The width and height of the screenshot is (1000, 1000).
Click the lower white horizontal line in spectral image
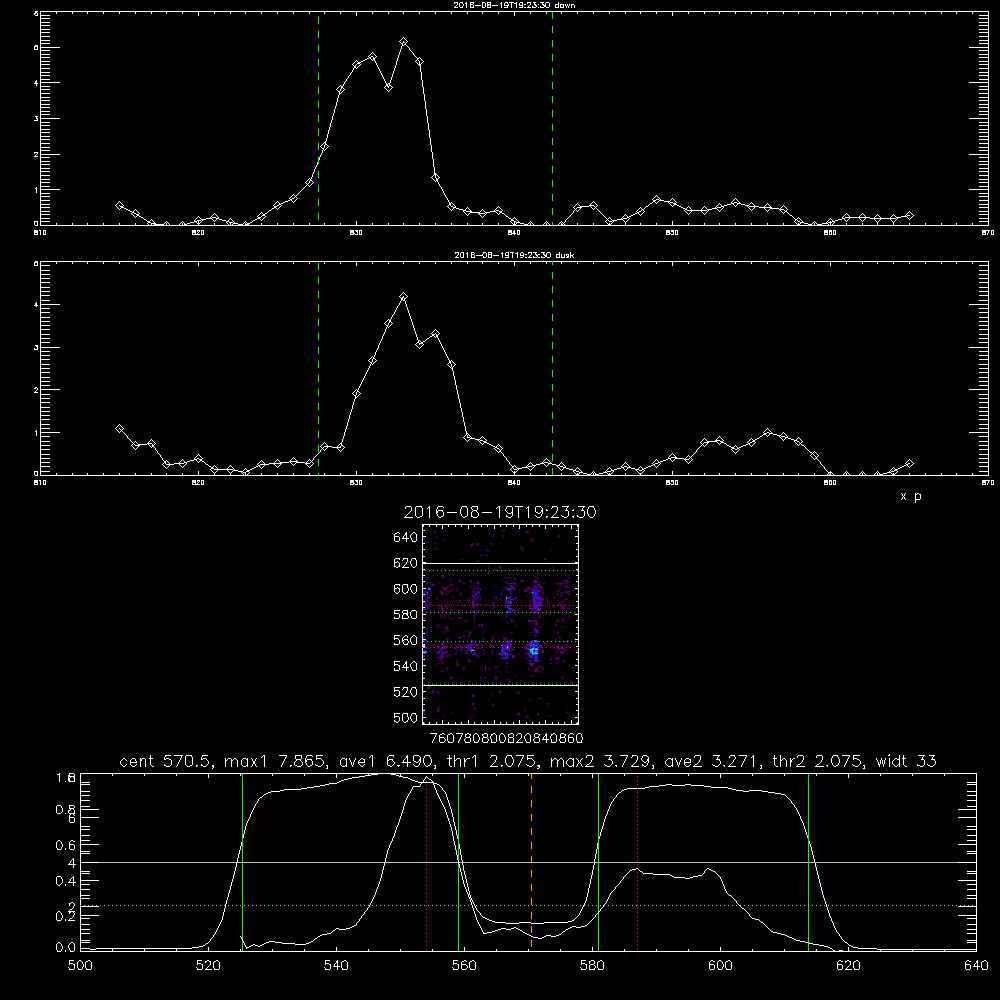[501, 685]
